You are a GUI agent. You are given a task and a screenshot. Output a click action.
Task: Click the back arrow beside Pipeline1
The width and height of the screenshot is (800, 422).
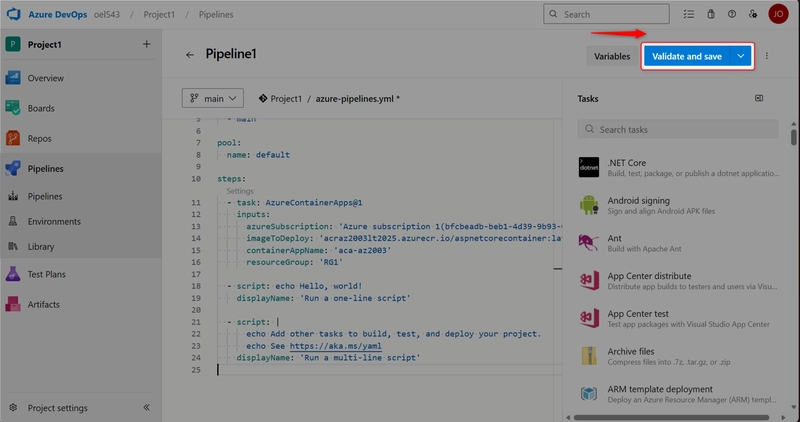(x=190, y=56)
